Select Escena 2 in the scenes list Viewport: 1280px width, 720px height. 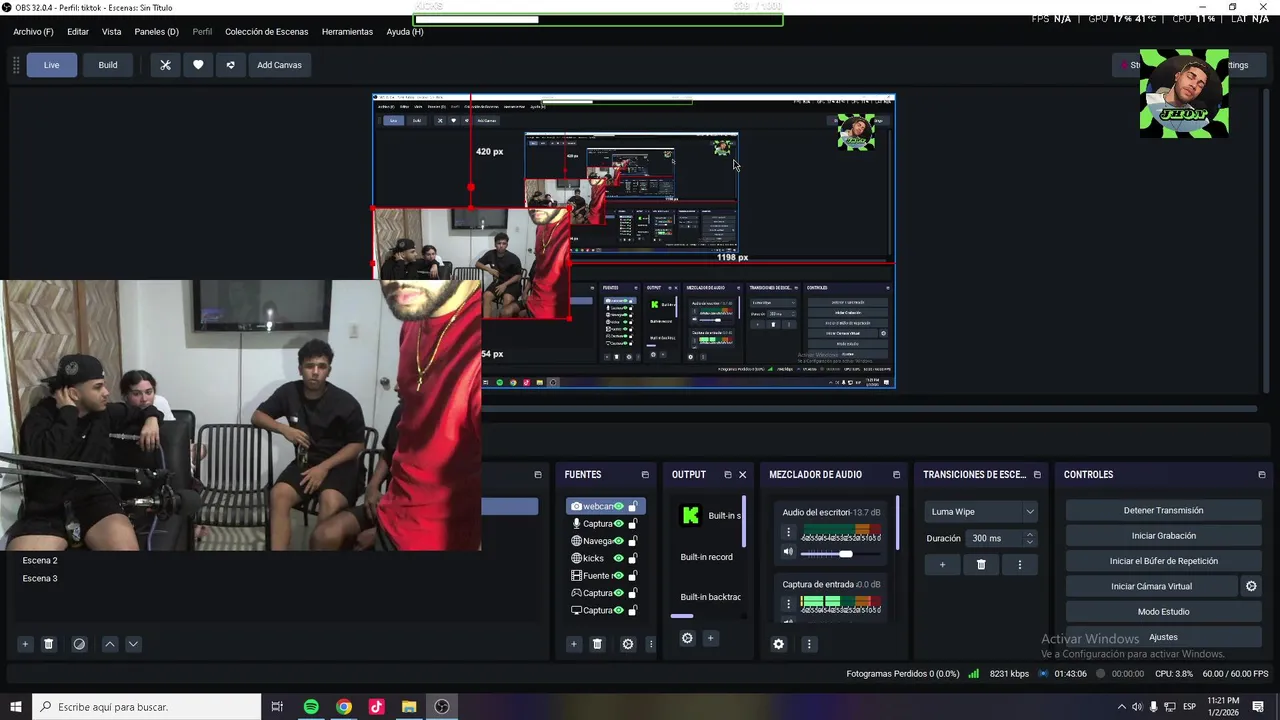[x=40, y=560]
